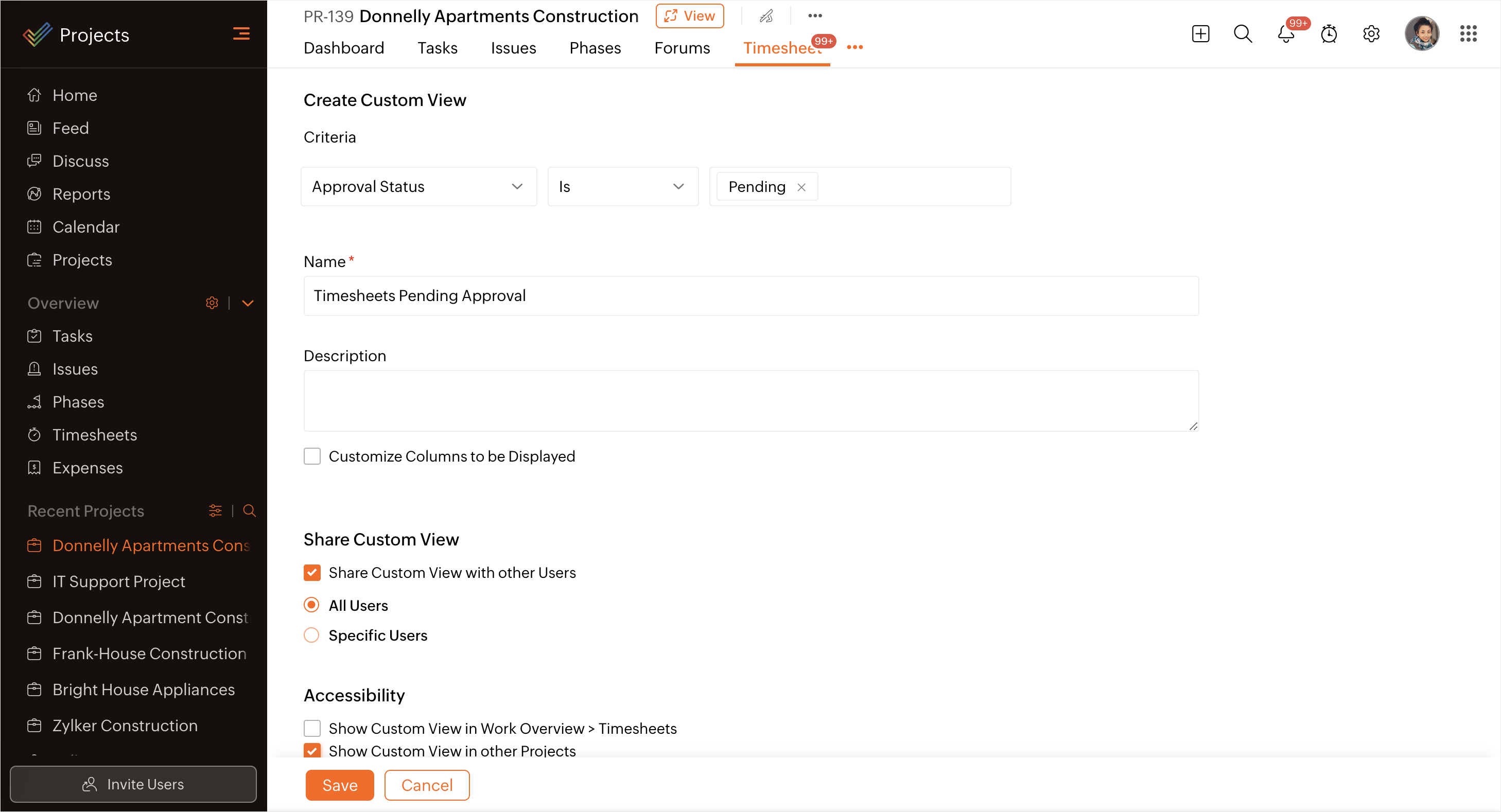Click the timer stopwatch icon
The height and width of the screenshot is (812, 1501).
pyautogui.click(x=1329, y=34)
